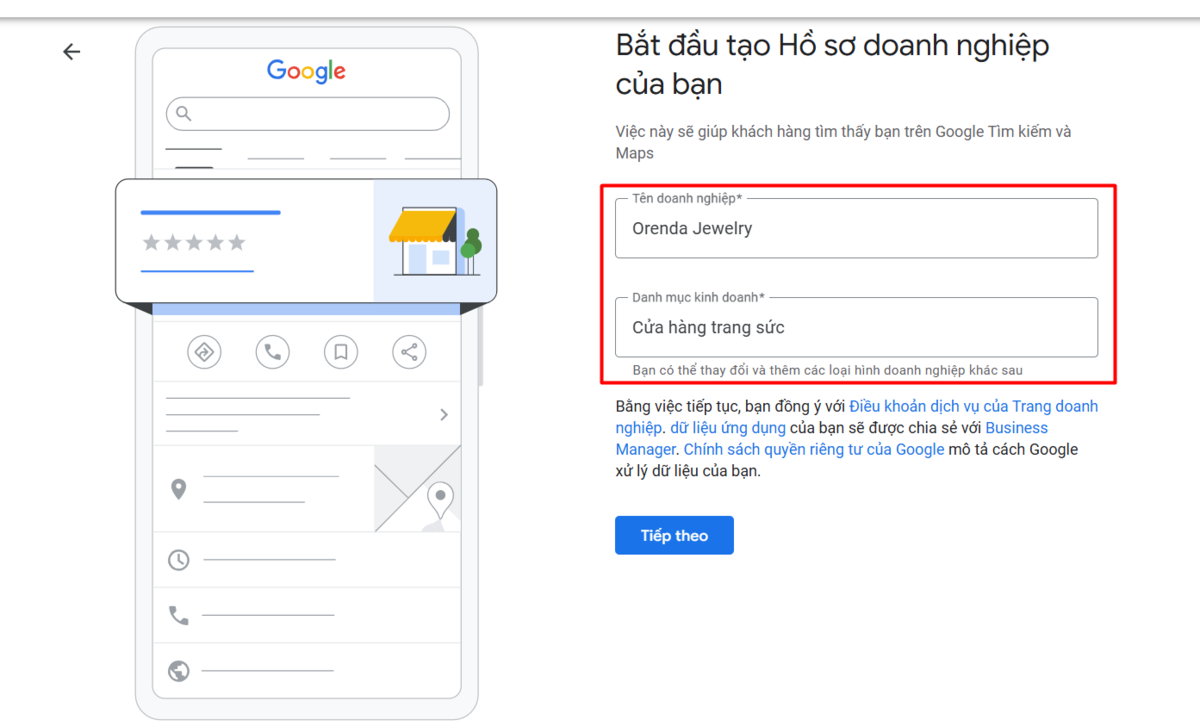Expand the chevron next to the description lines
The width and height of the screenshot is (1200, 726).
tap(444, 414)
